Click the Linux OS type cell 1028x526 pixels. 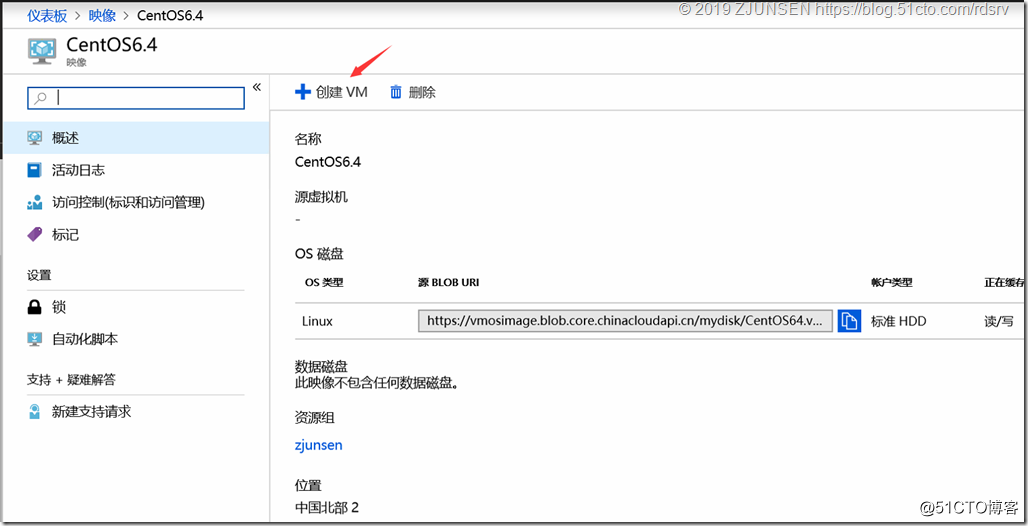click(317, 321)
